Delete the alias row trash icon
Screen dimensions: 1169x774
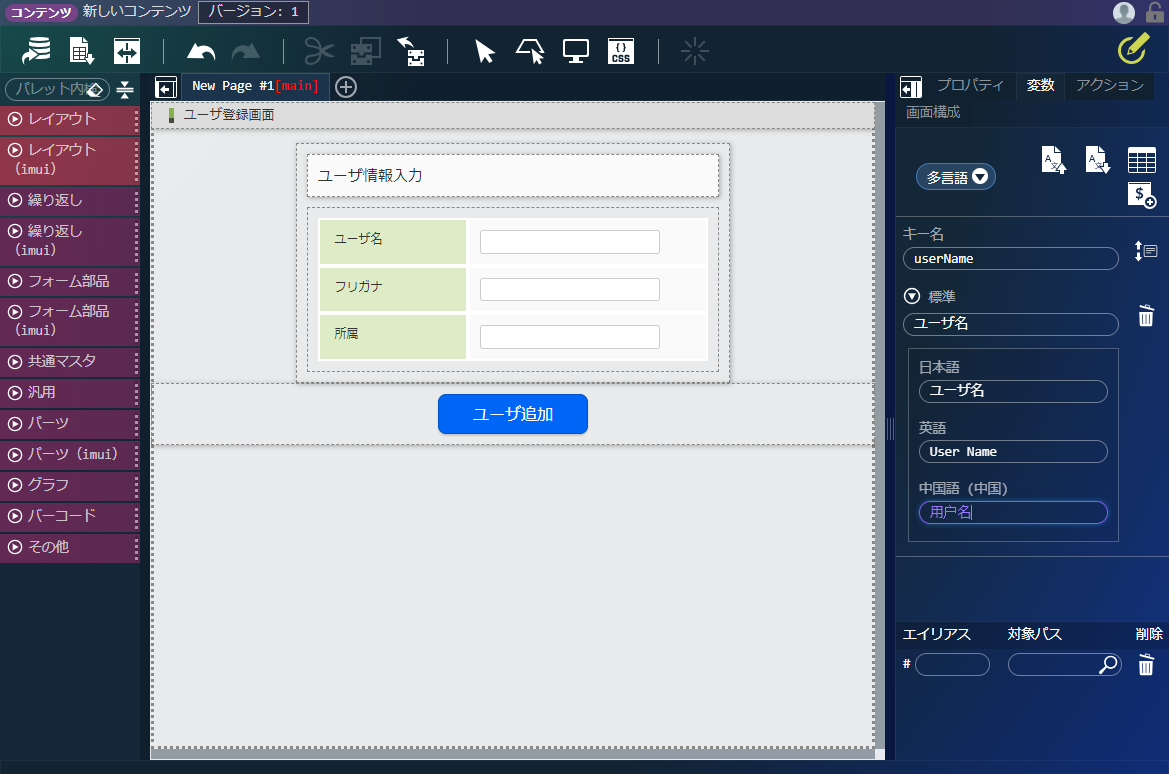1146,664
